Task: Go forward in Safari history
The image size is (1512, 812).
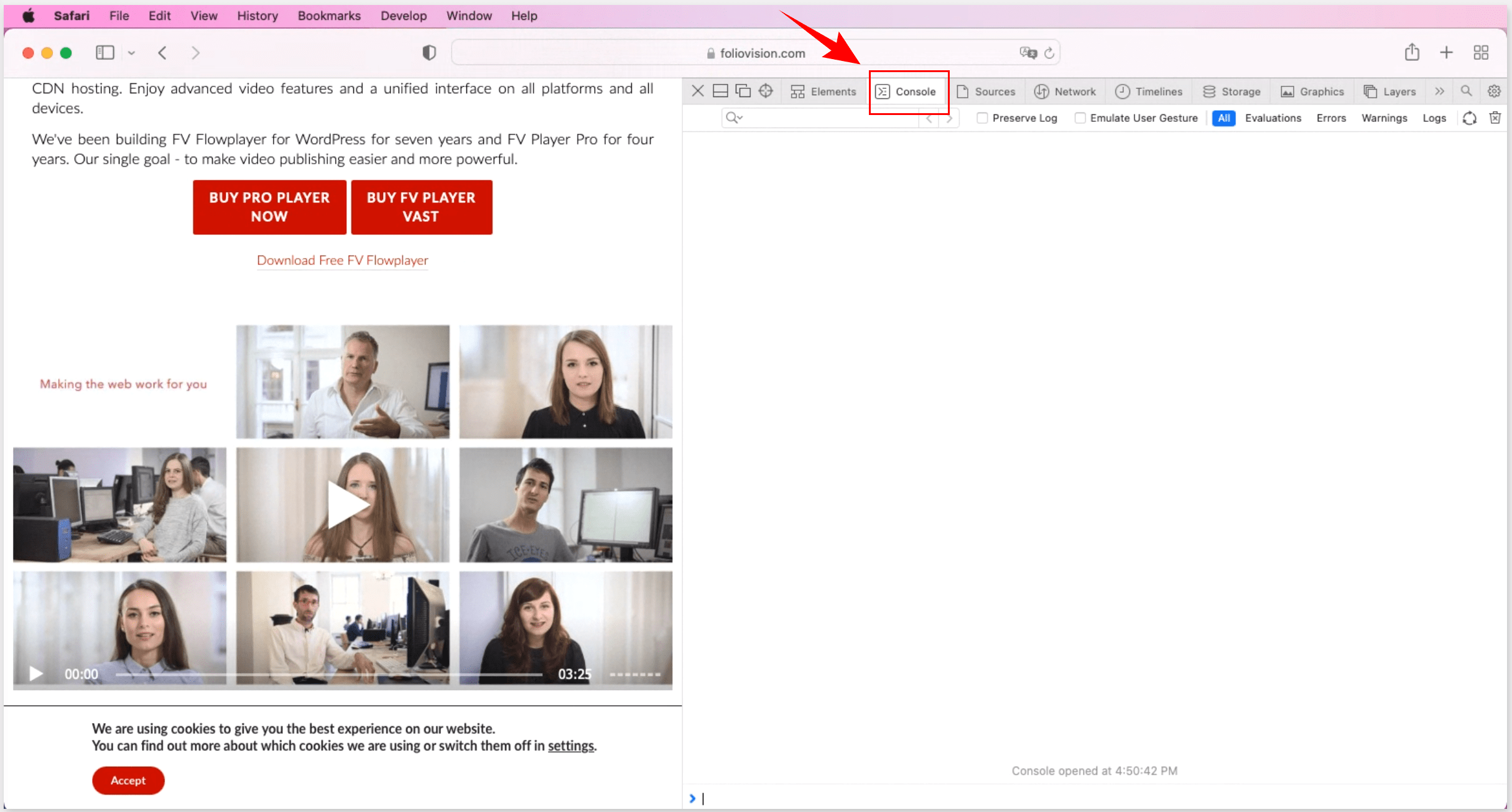Action: [195, 53]
